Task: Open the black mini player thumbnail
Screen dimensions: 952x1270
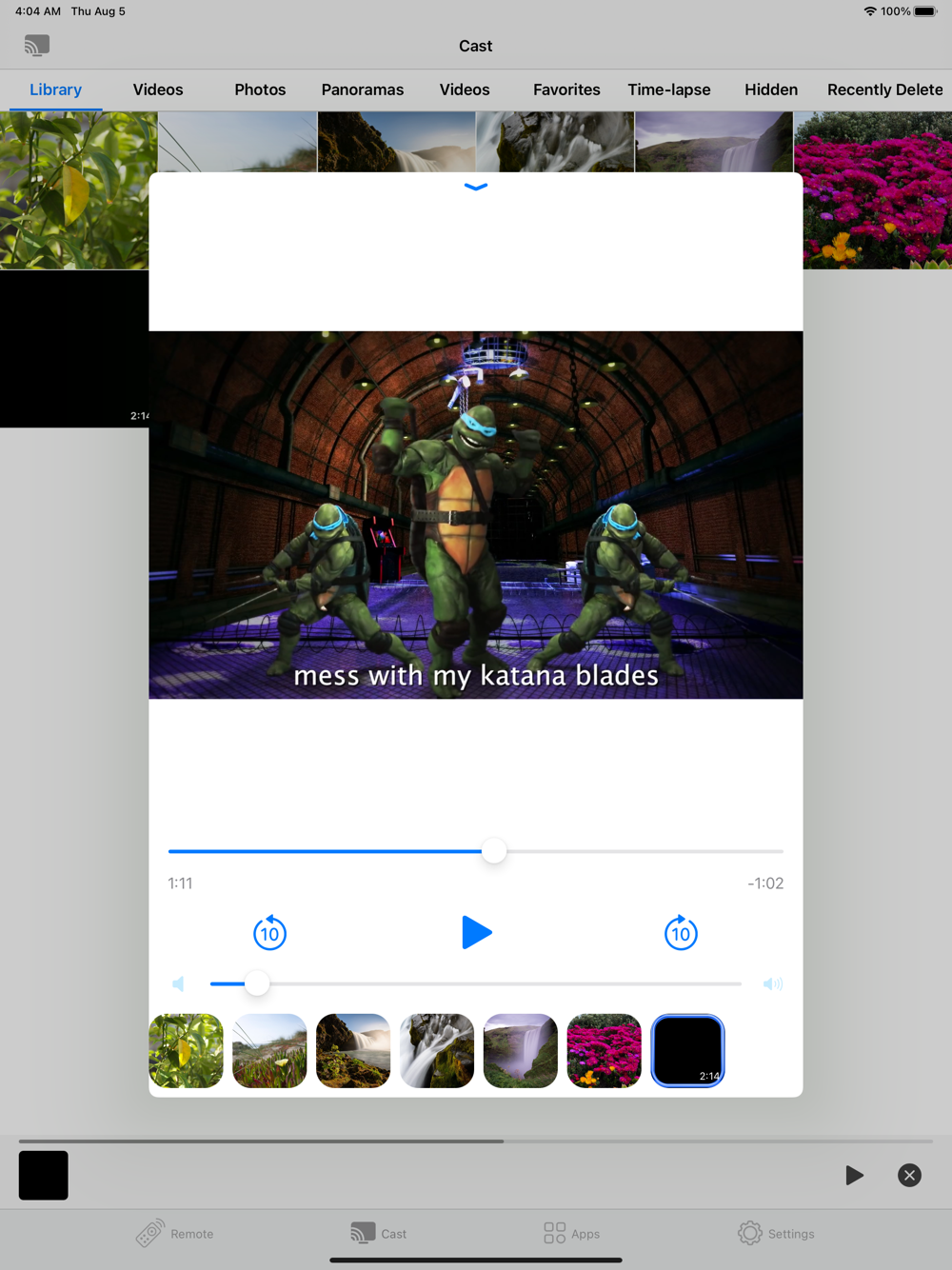Action: [x=44, y=1175]
